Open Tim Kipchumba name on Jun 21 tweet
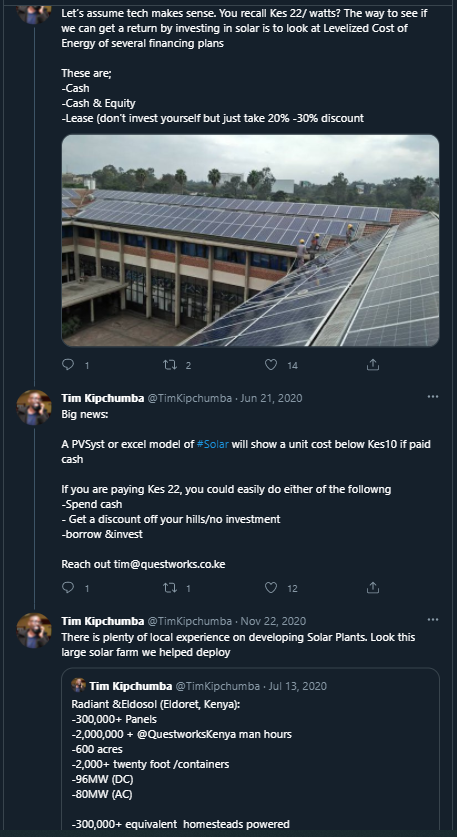 103,398
